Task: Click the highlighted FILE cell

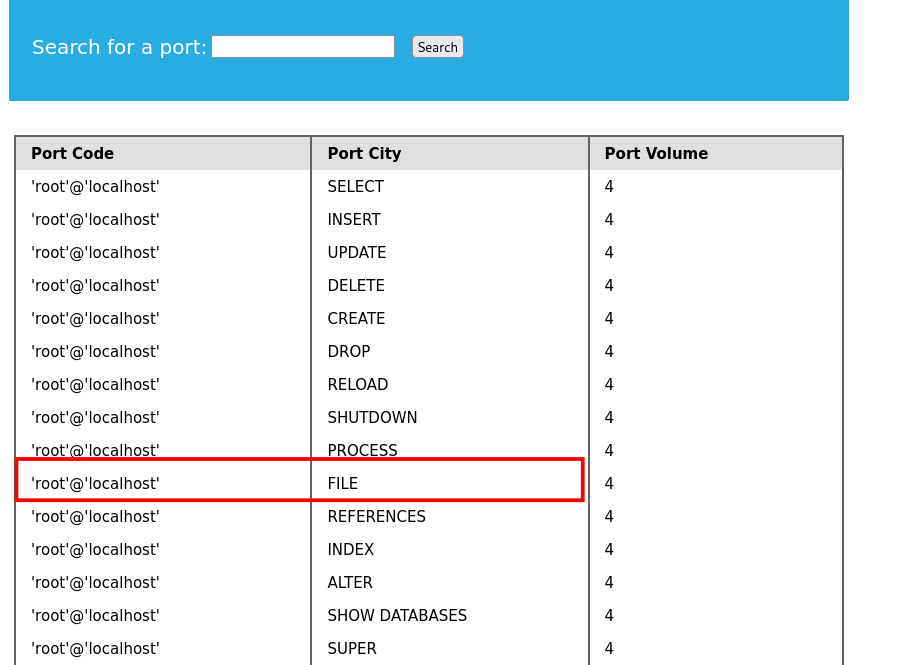Action: [343, 484]
